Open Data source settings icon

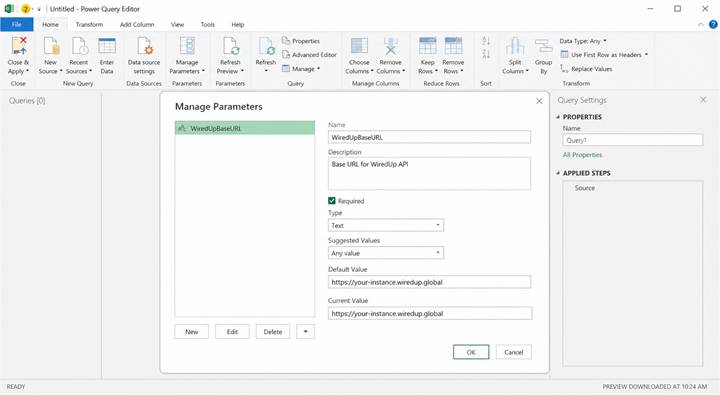[x=145, y=46]
